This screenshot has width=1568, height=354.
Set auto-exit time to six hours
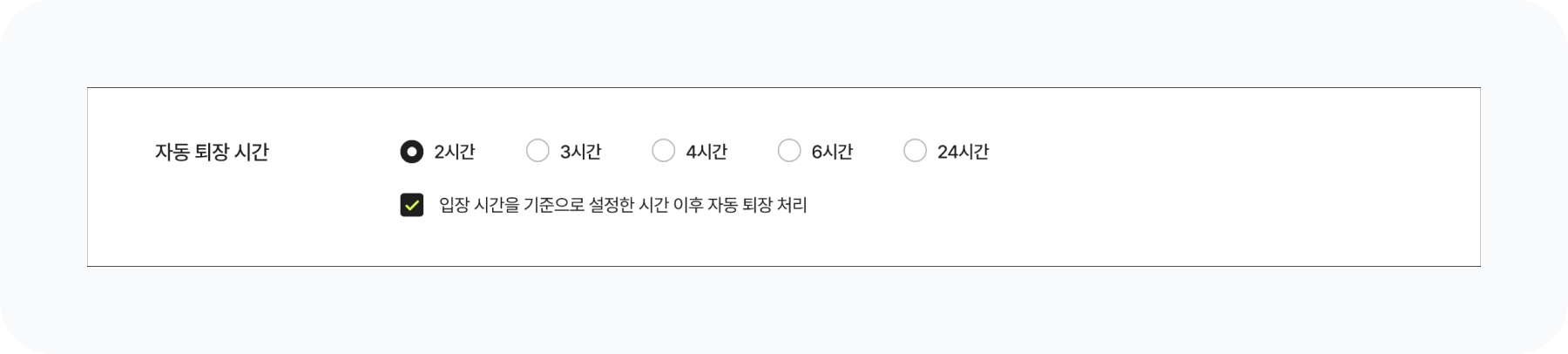tap(789, 152)
